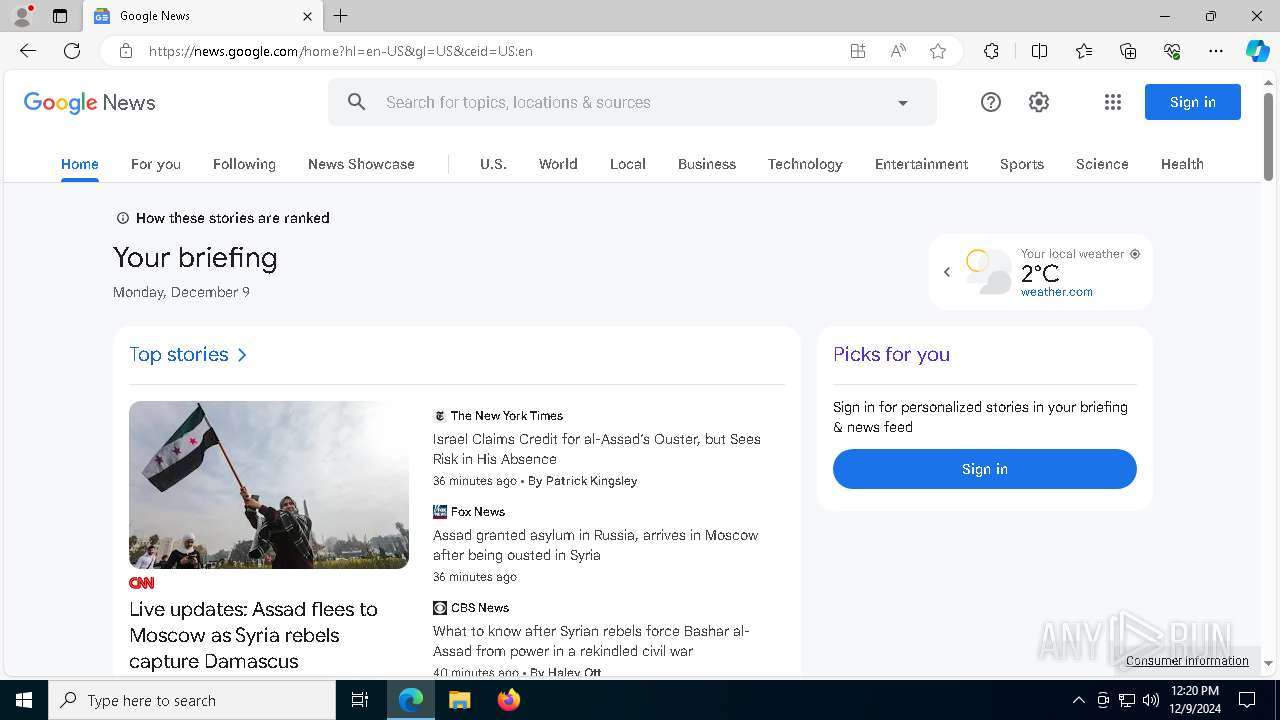Screen dimensions: 1280x720
Task: Open Task View on taskbar
Action: tap(360, 700)
